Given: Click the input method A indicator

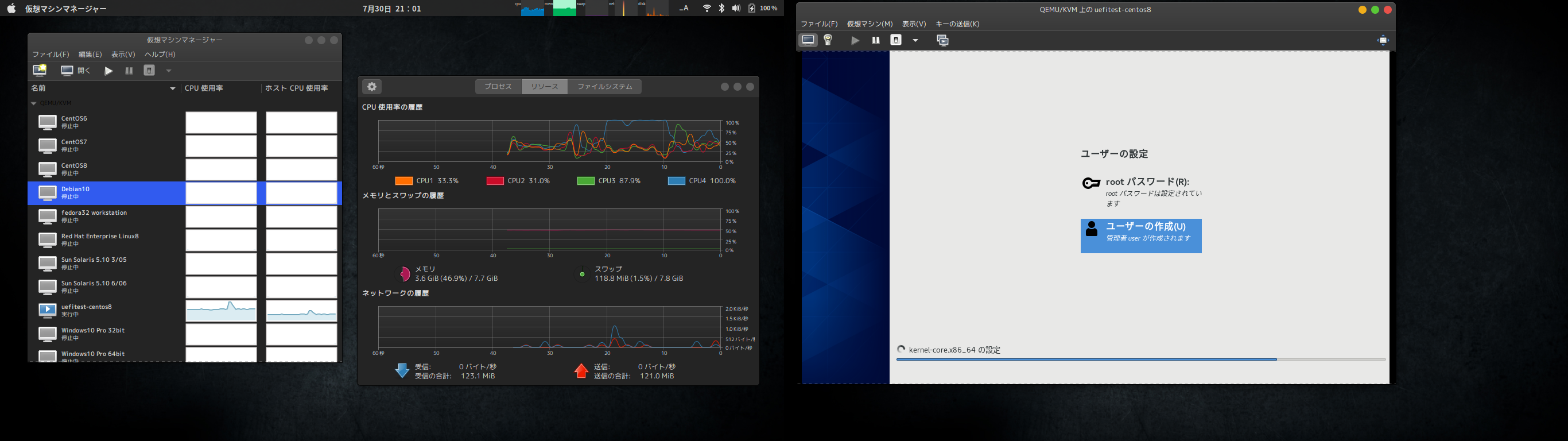Looking at the screenshot, I should [x=684, y=9].
